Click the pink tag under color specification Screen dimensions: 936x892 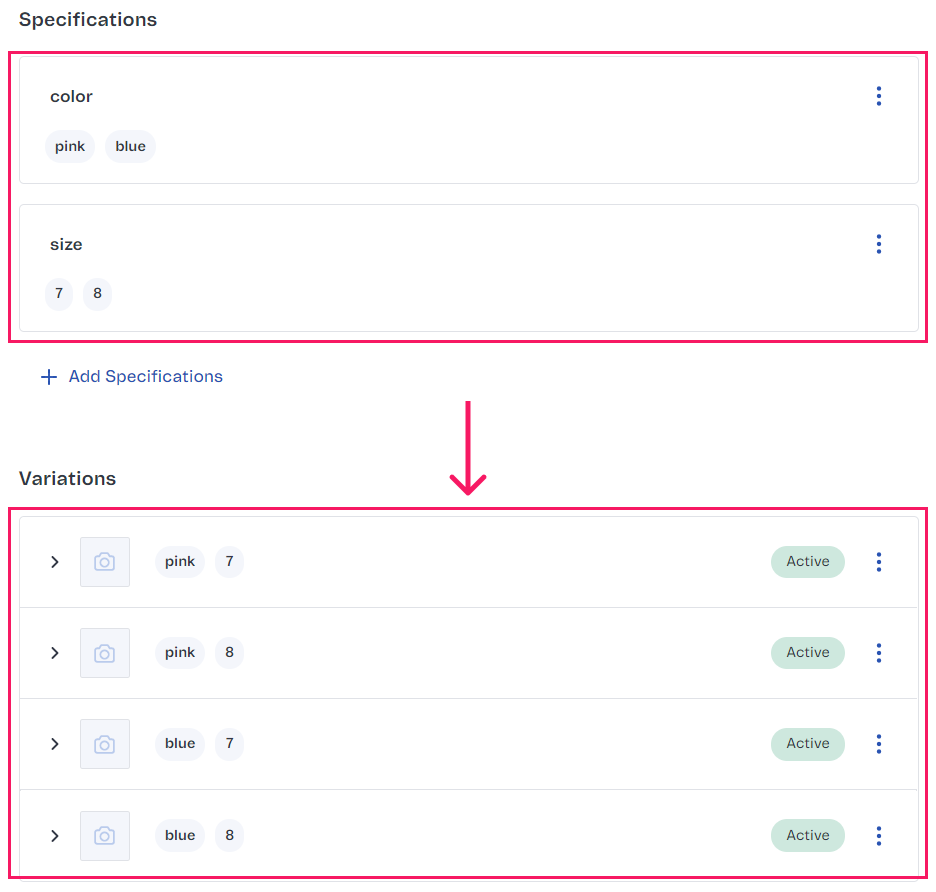(x=70, y=147)
